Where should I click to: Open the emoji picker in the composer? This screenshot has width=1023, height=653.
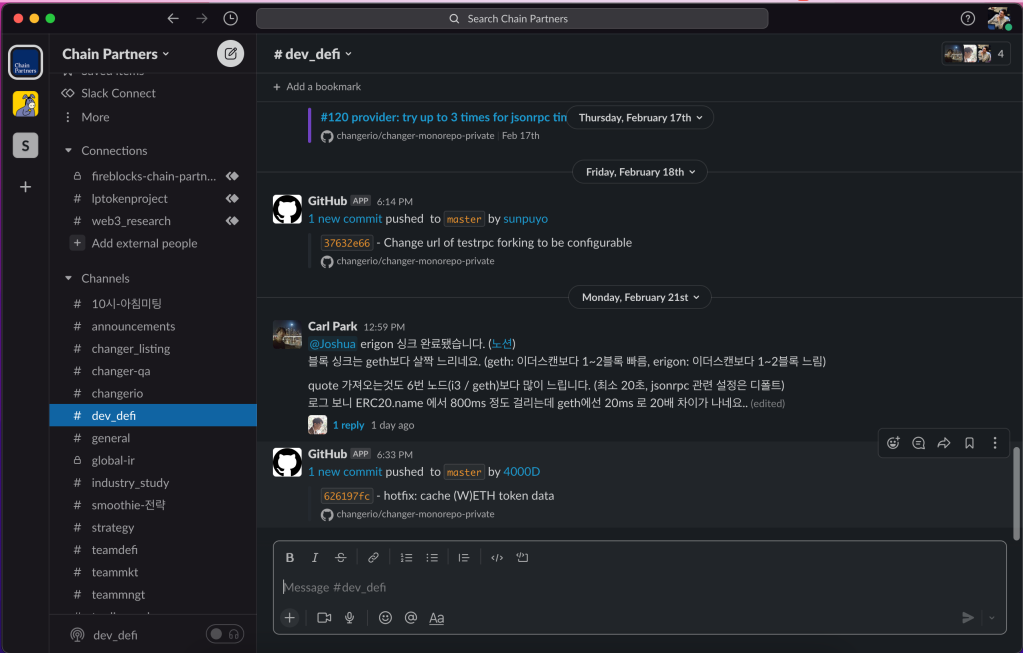tap(386, 618)
